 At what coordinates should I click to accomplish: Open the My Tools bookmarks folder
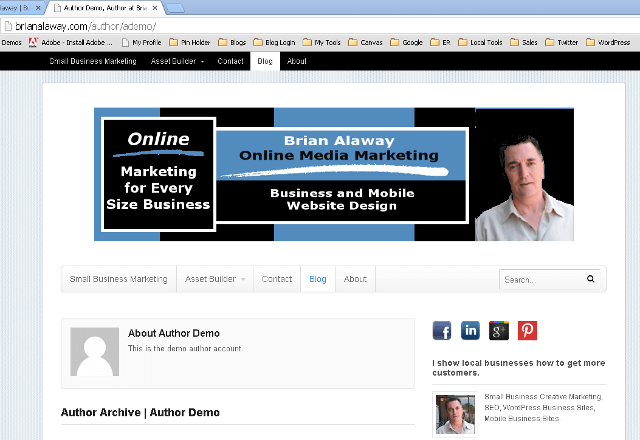[321, 42]
